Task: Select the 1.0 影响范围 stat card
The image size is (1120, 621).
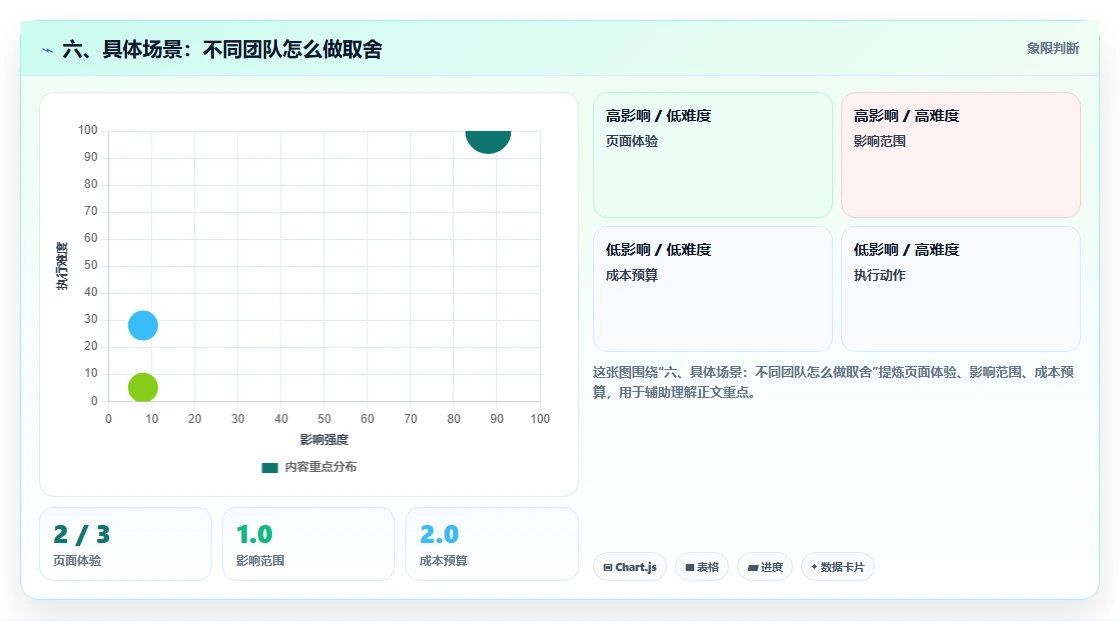Action: (309, 544)
